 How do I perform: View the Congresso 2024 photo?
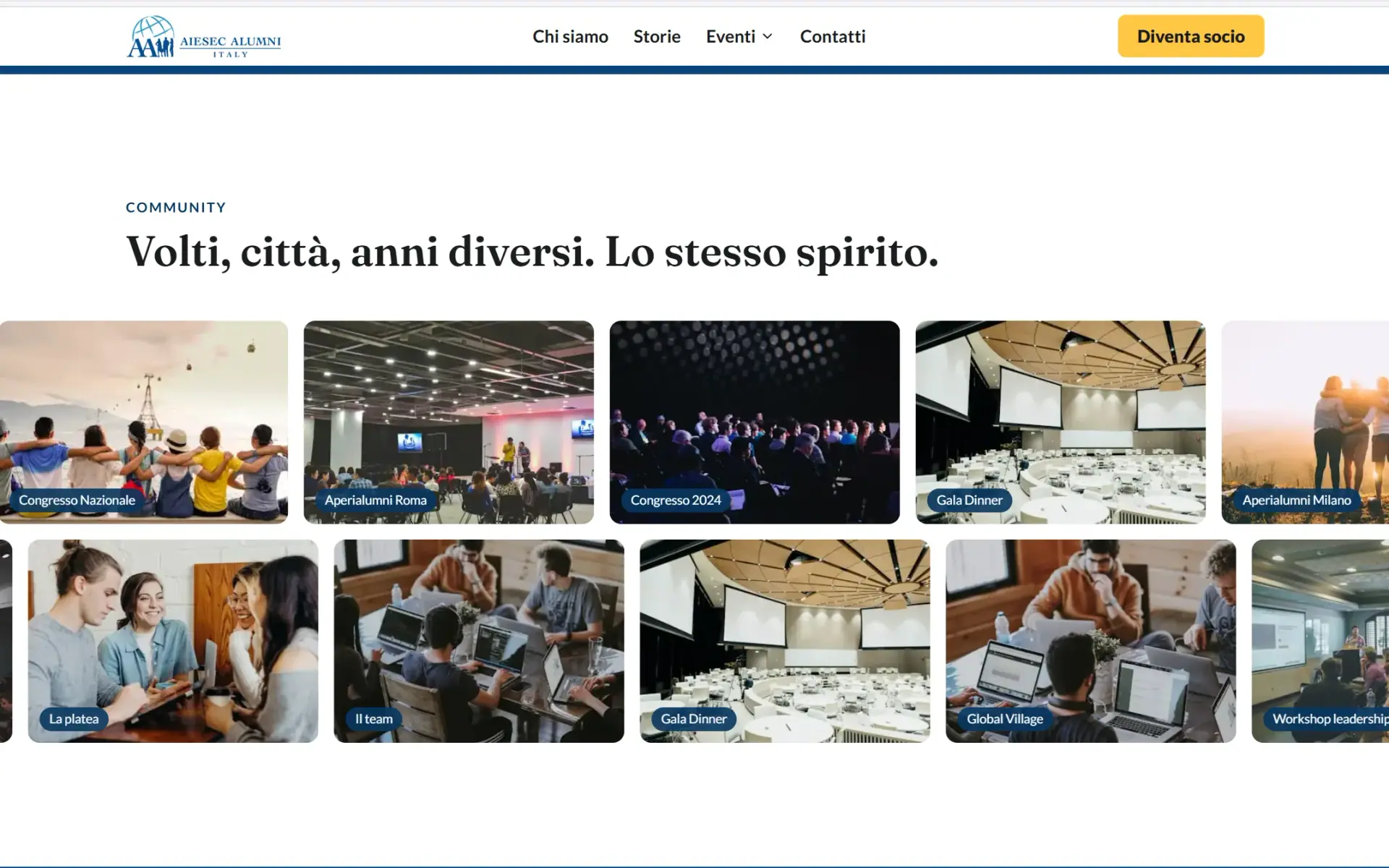click(755, 422)
